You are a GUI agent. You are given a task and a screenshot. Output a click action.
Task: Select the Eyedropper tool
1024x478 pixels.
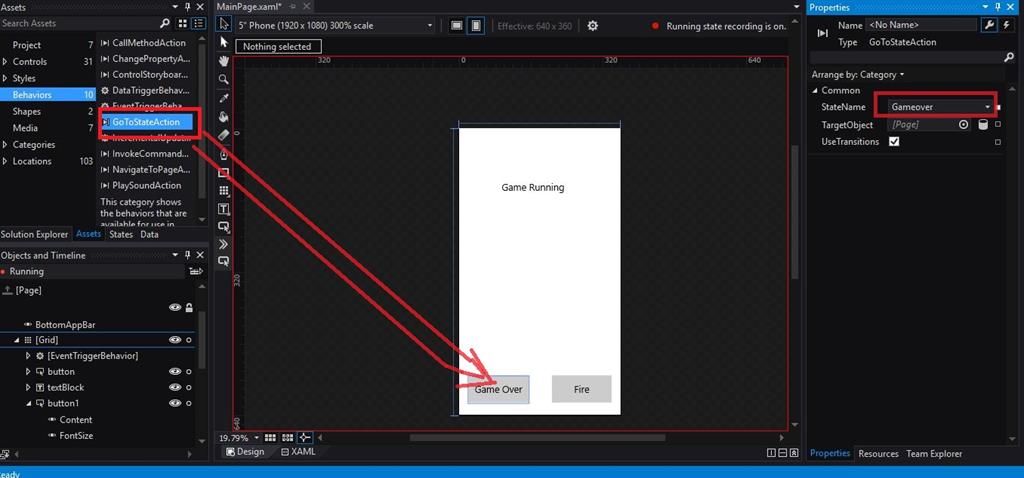click(224, 99)
